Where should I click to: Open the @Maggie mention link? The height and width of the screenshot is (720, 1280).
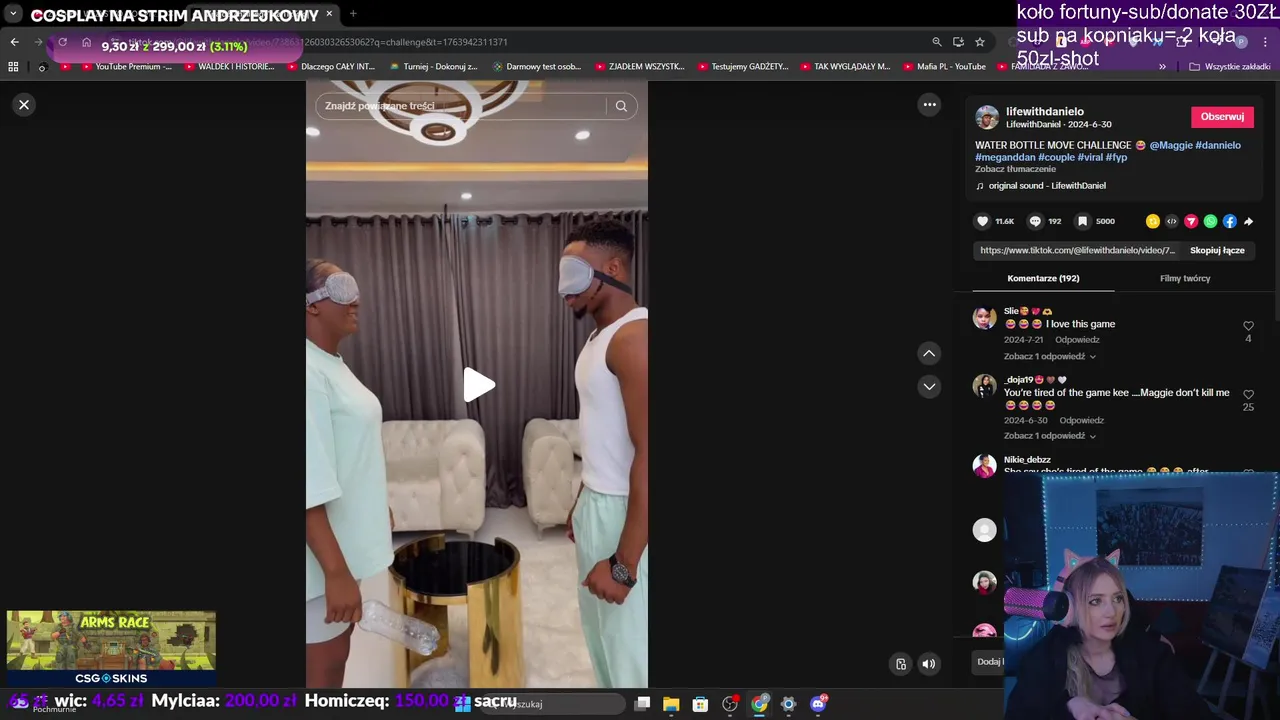pyautogui.click(x=1171, y=145)
